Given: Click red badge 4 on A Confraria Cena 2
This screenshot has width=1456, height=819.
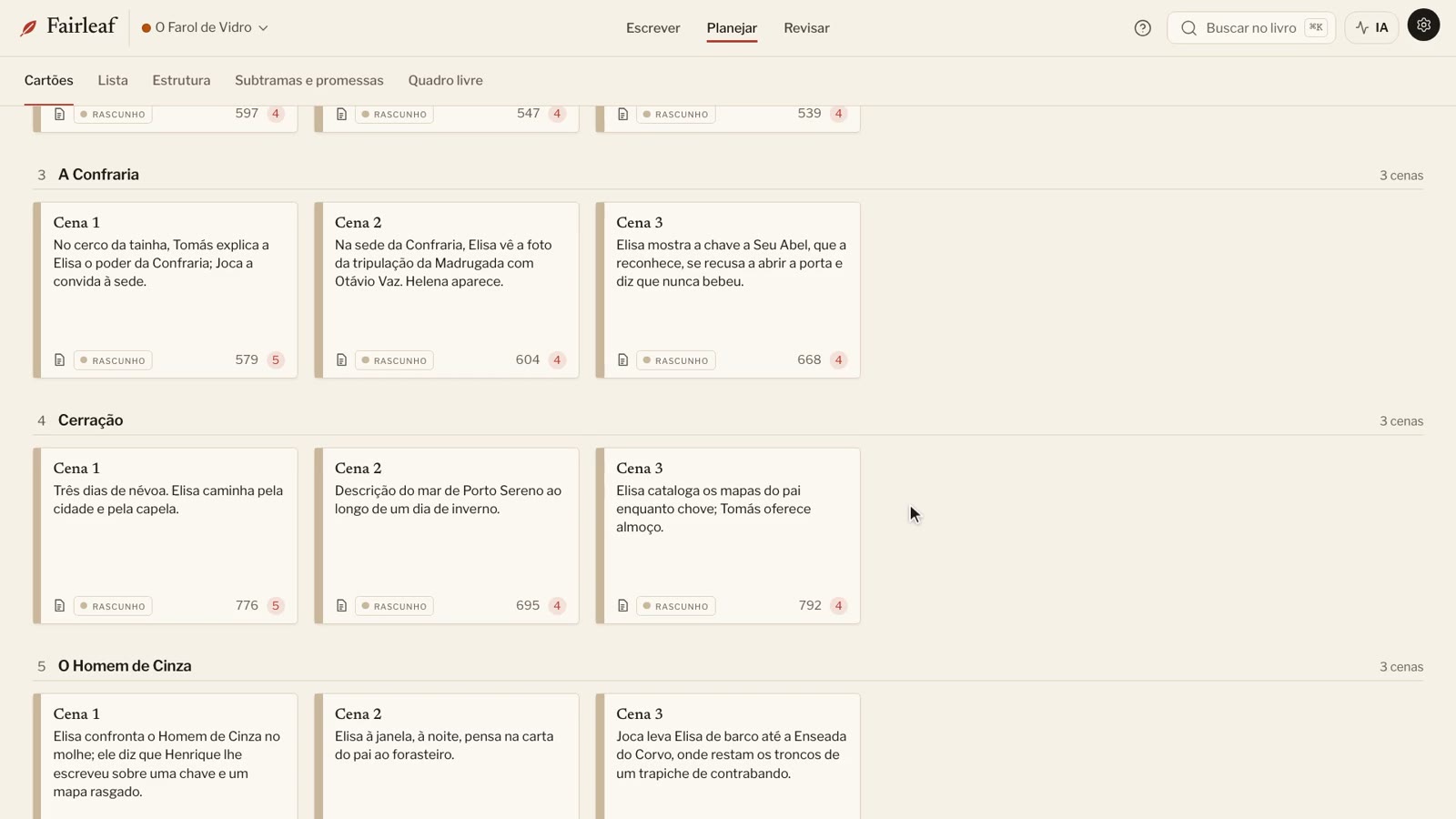Looking at the screenshot, I should [x=557, y=360].
